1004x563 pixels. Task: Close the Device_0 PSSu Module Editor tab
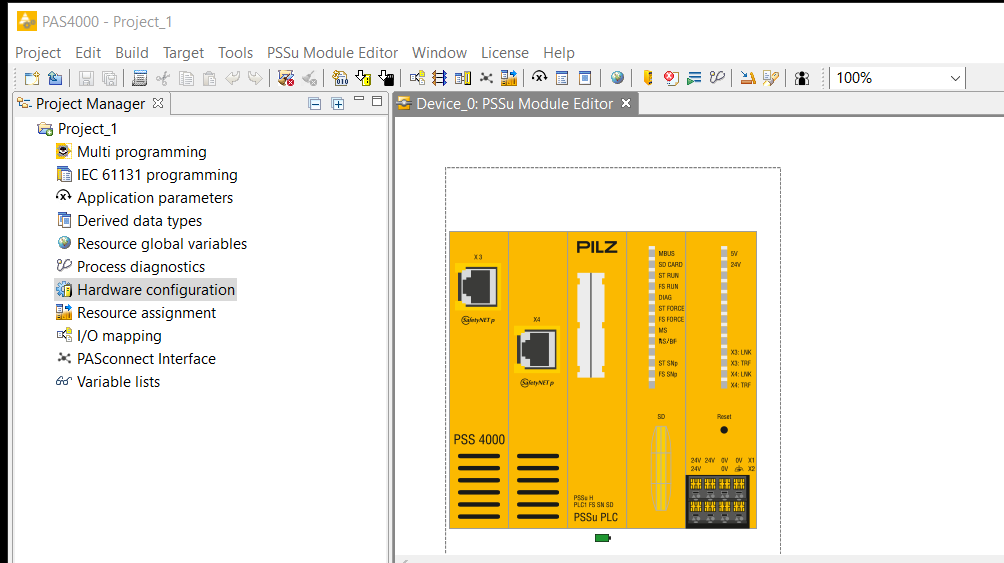pos(626,103)
